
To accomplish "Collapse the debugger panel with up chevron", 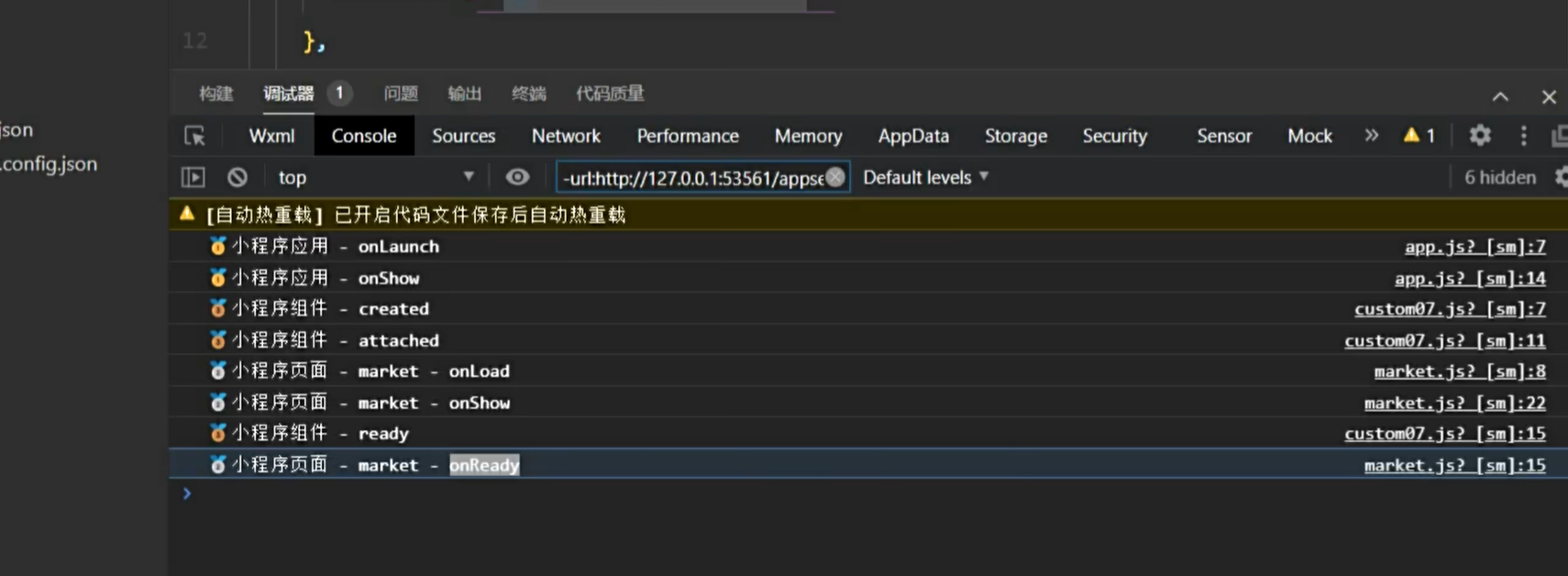I will point(1500,96).
